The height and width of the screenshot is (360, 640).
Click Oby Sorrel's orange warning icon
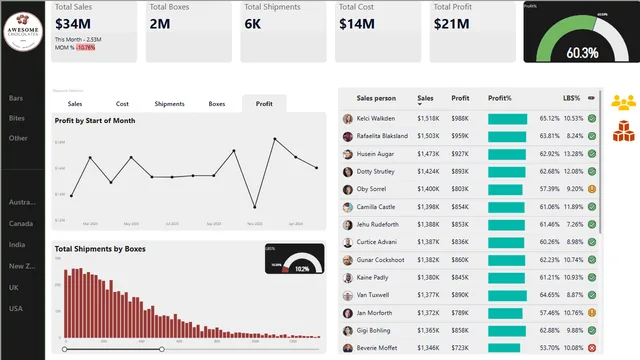point(592,189)
